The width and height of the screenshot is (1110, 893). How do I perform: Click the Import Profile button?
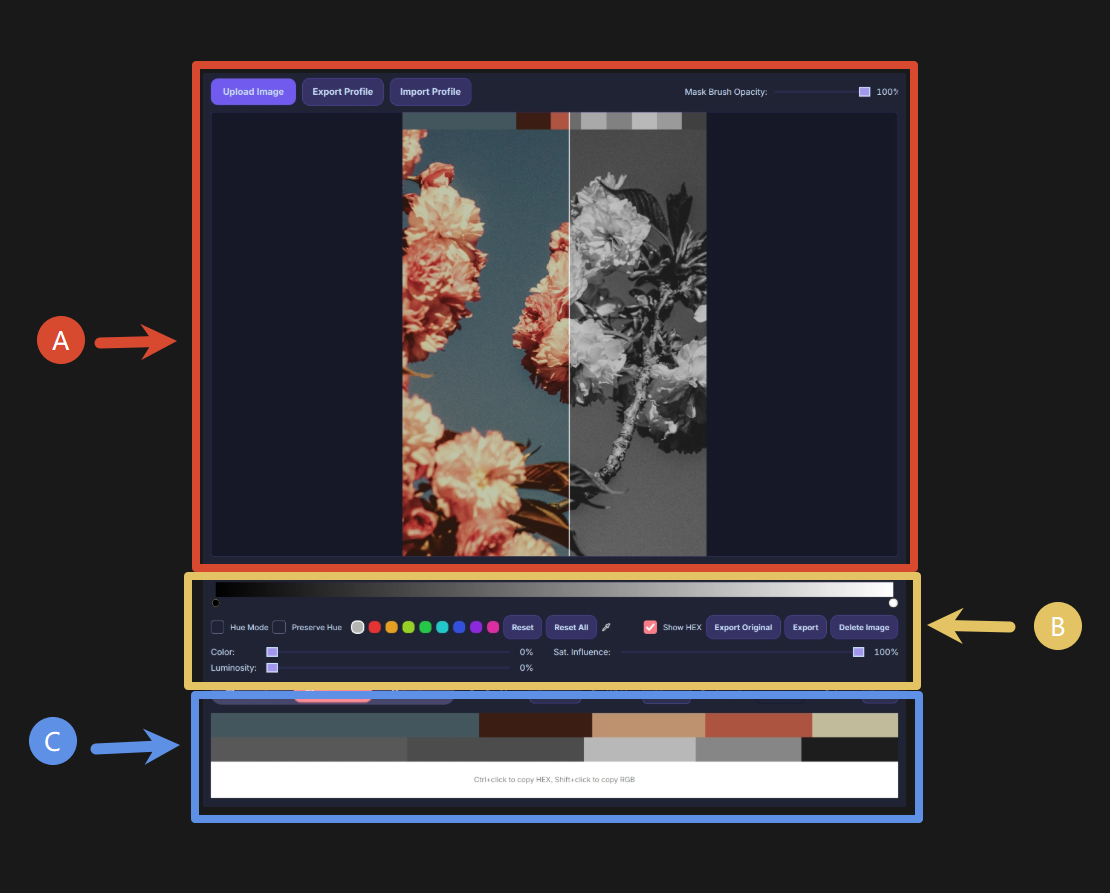[x=430, y=92]
